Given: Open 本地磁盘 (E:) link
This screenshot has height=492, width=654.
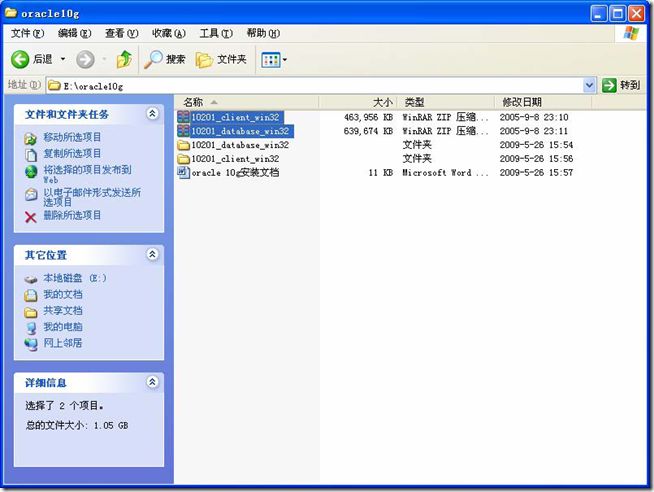Looking at the screenshot, I should click(75, 278).
